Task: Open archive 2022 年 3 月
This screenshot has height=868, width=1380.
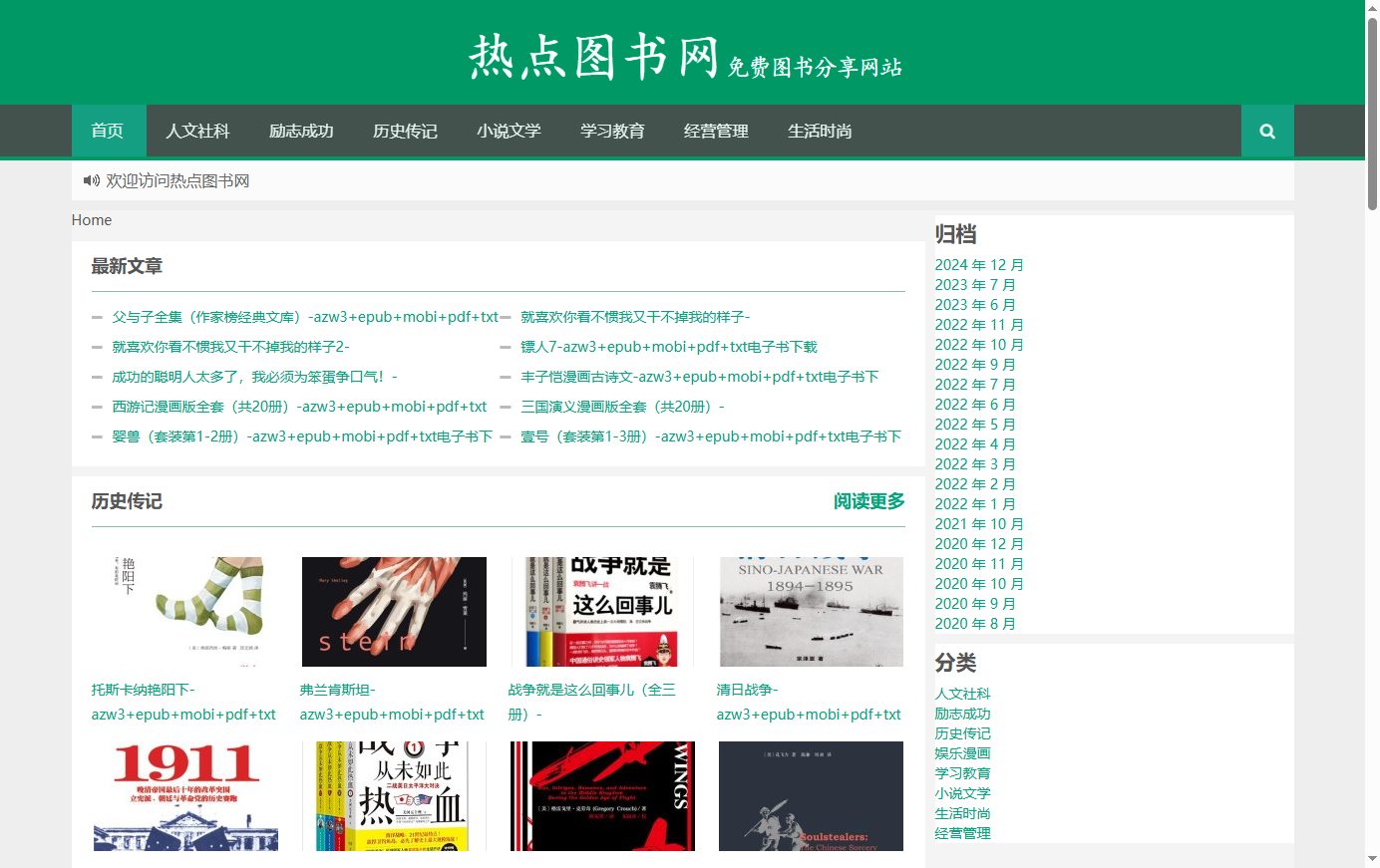Action: pyautogui.click(x=975, y=464)
